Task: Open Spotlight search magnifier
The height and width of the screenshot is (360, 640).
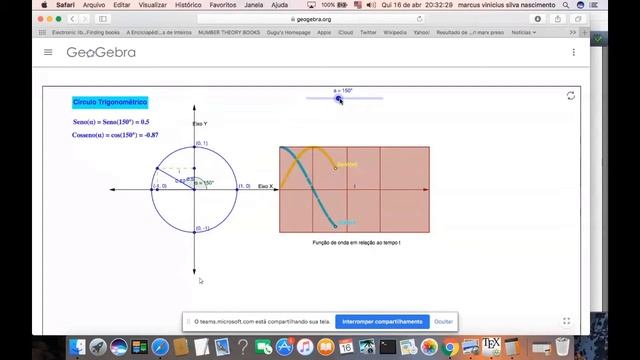Action: click(x=566, y=5)
